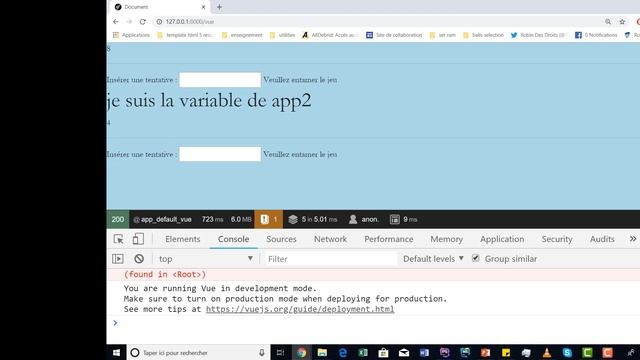Viewport: 640px width, 360px height.
Task: Open Excel from the taskbar
Action: coord(363,353)
